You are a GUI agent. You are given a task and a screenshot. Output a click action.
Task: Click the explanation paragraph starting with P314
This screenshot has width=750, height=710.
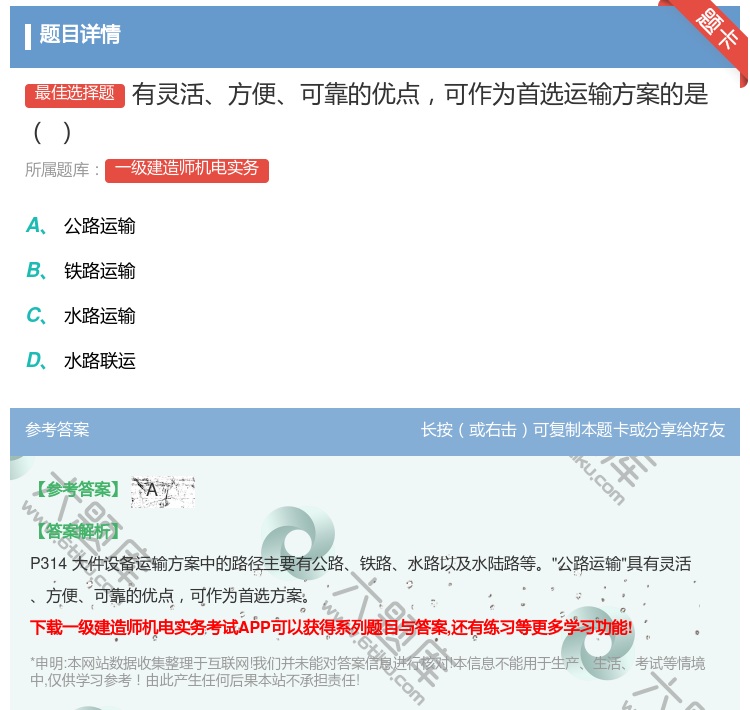361,579
